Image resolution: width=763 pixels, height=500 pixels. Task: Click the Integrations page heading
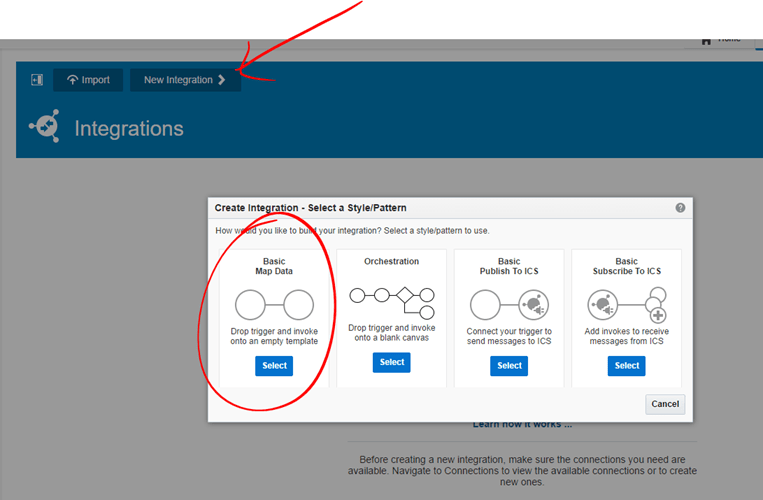coord(129,129)
